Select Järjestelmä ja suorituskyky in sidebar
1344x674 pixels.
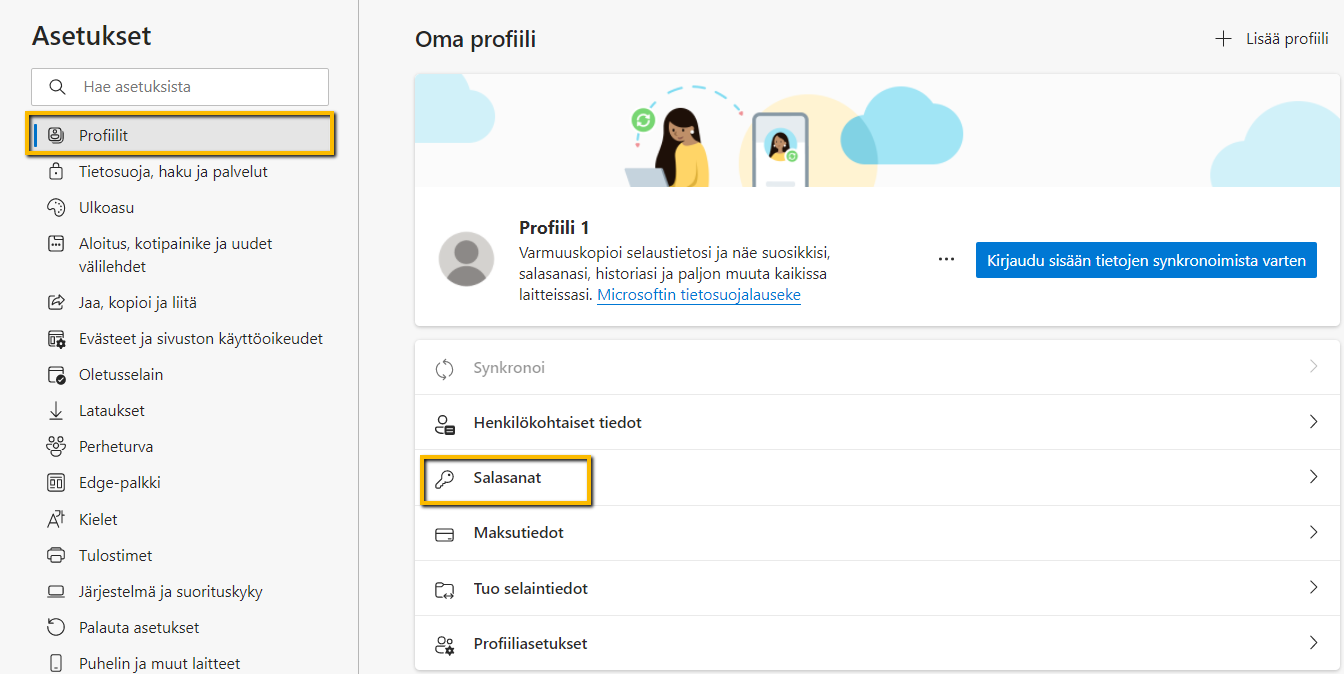pyautogui.click(x=170, y=592)
